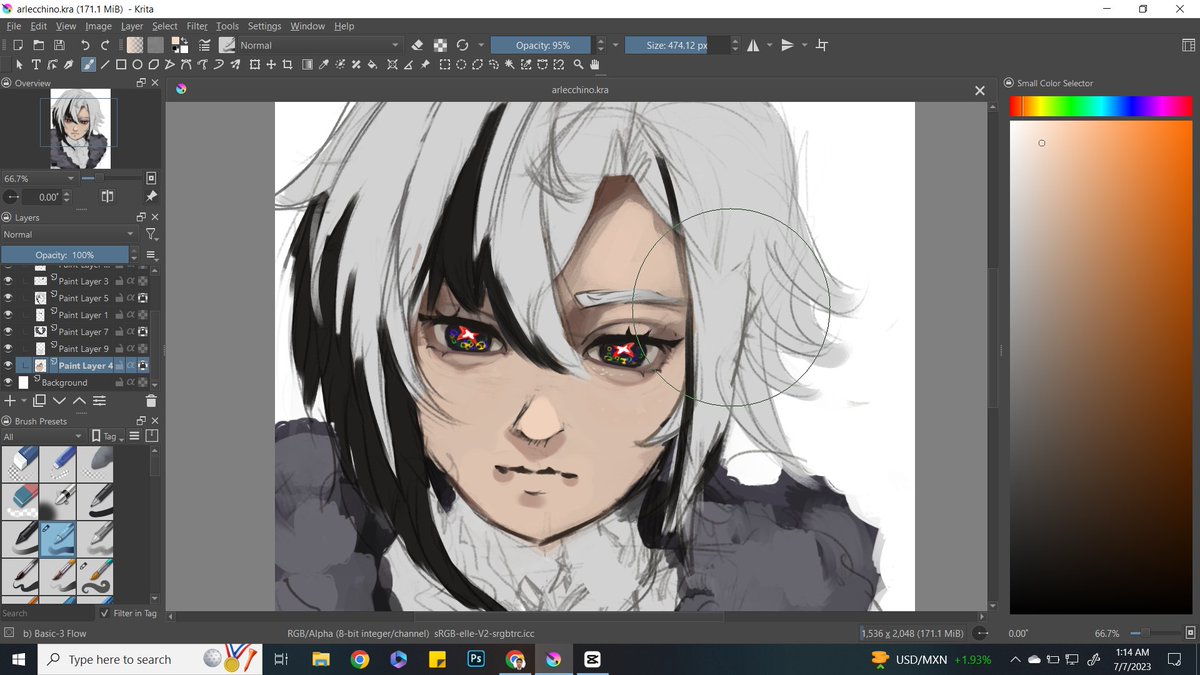Select the Pan hand tool
This screenshot has height=675, width=1200.
pos(594,65)
